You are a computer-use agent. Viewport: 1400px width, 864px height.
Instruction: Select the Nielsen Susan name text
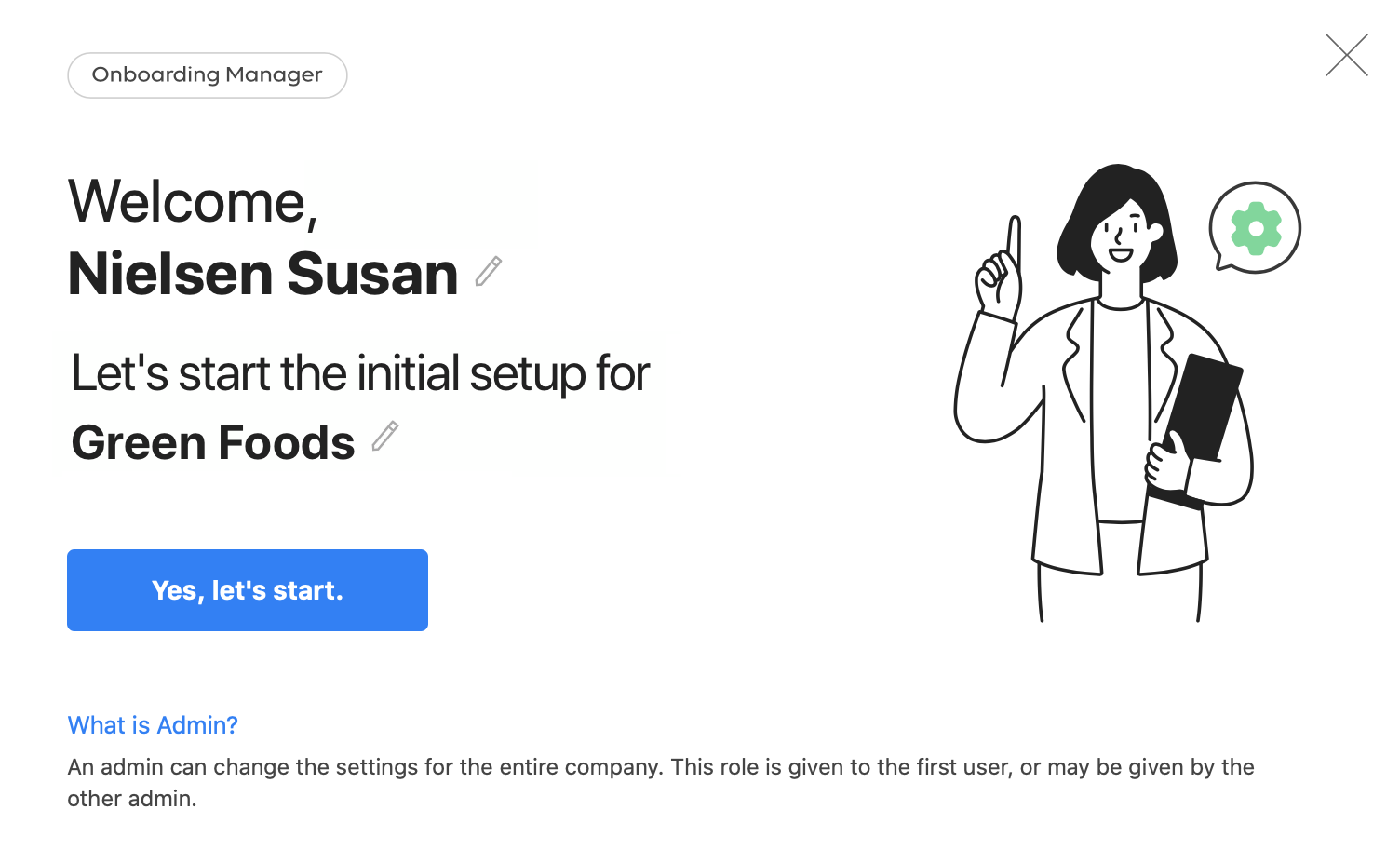point(262,275)
